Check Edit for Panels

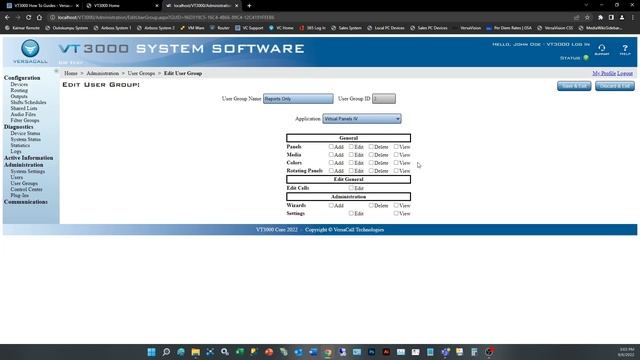point(351,147)
